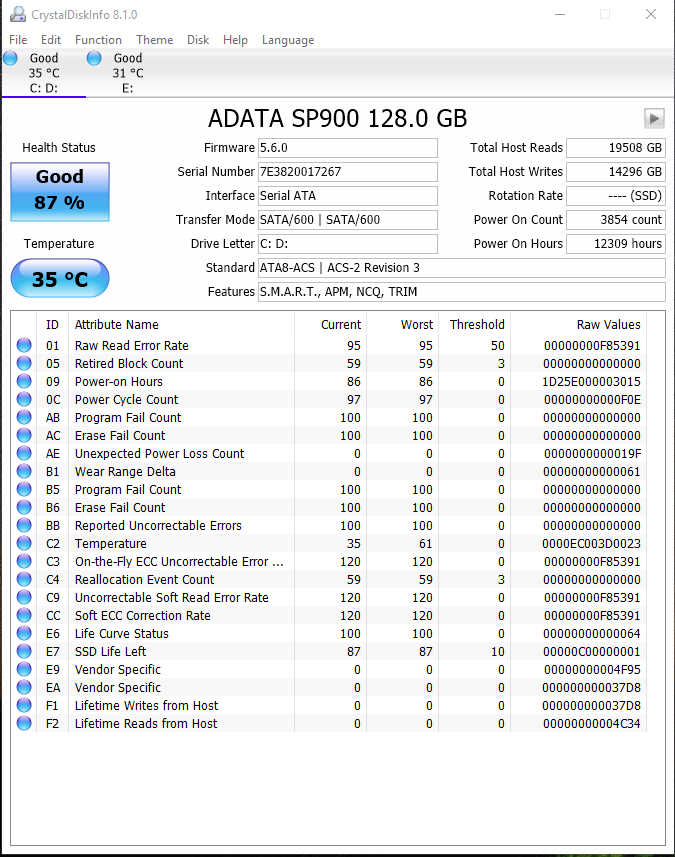Click the Attribute Name column header
The width and height of the screenshot is (675, 857).
point(181,325)
